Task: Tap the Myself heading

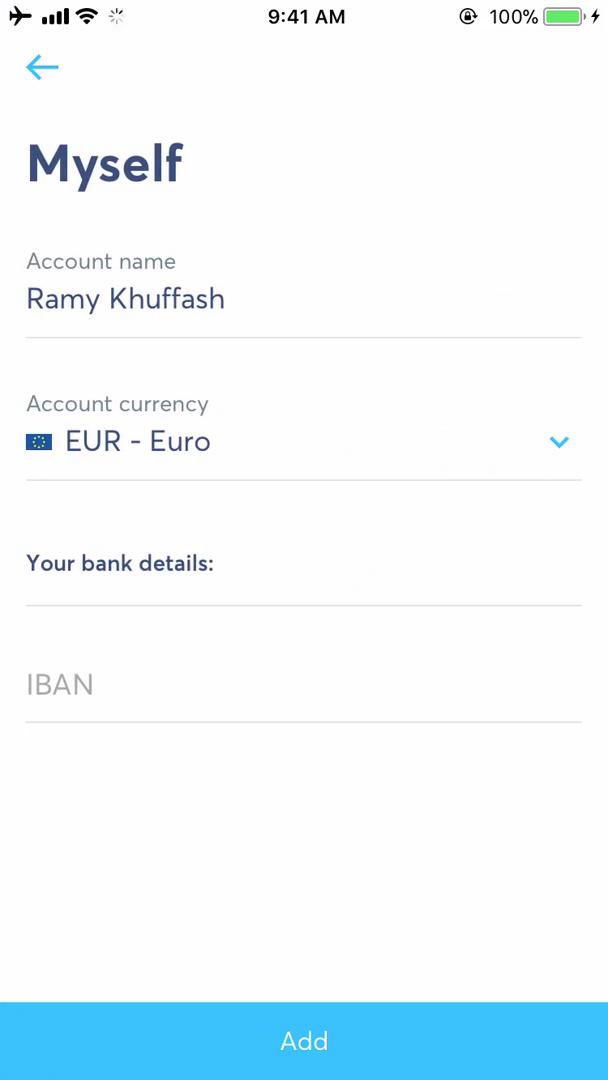Action: coord(104,163)
